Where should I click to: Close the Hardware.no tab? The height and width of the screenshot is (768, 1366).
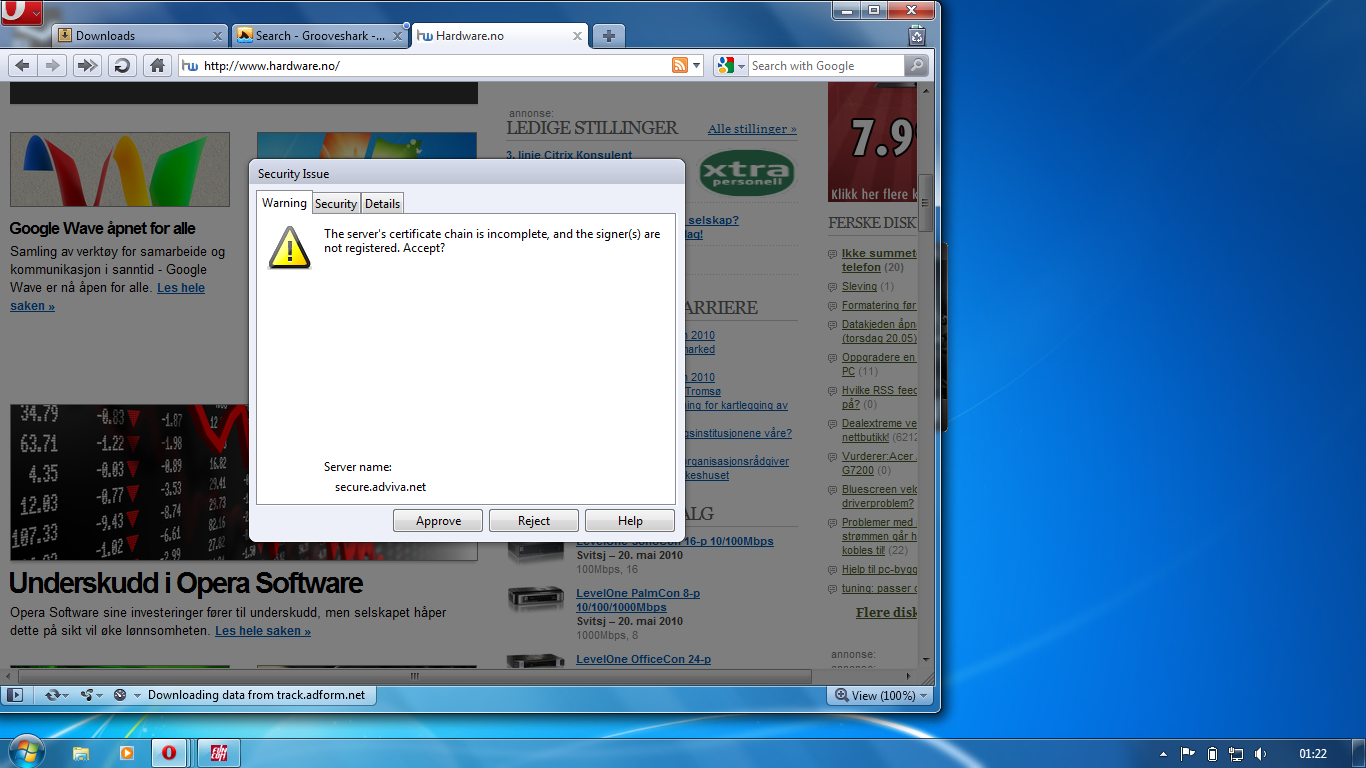coord(577,36)
